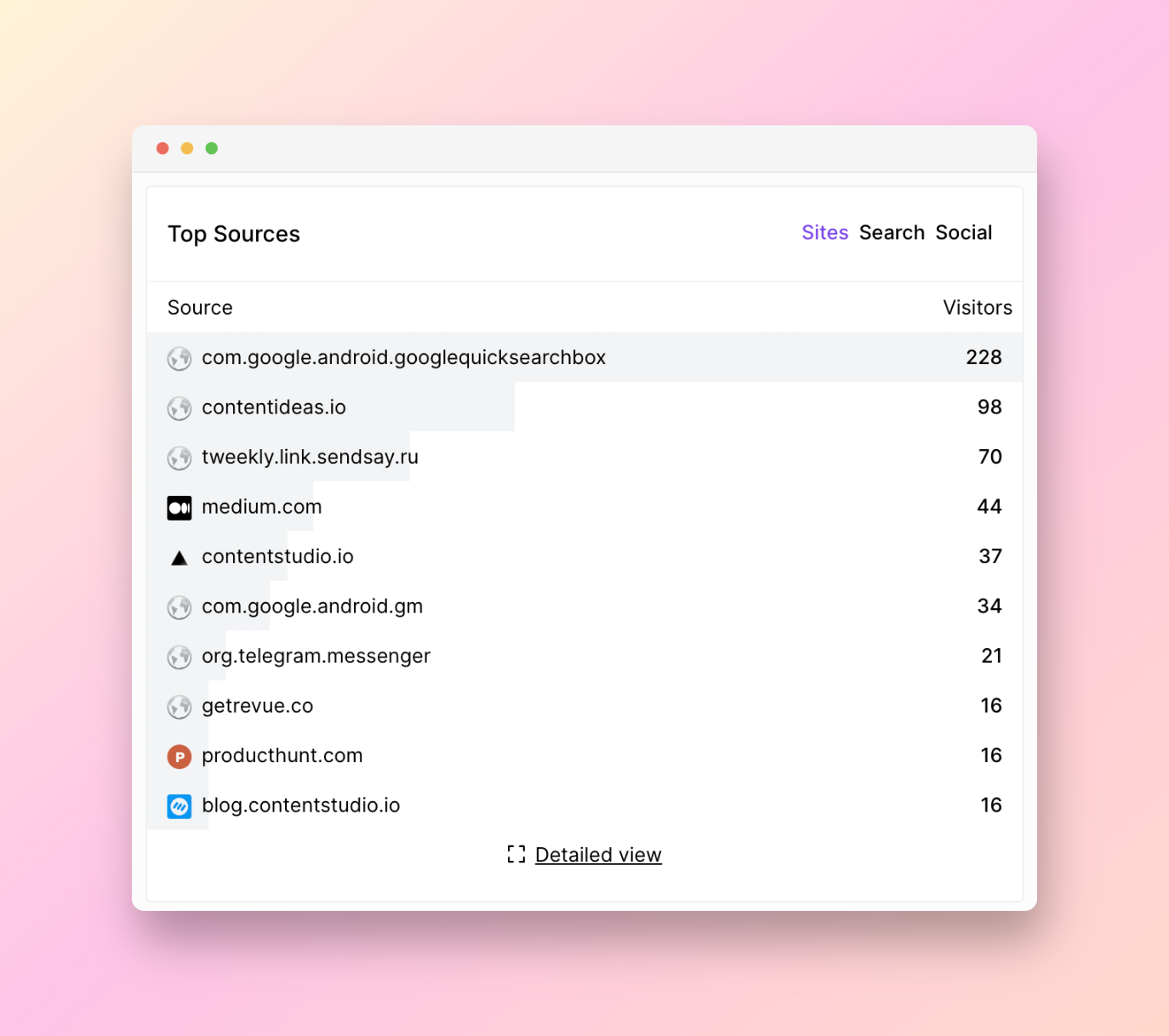This screenshot has height=1036, width=1169.
Task: Open the Detailed view link
Action: 598,855
